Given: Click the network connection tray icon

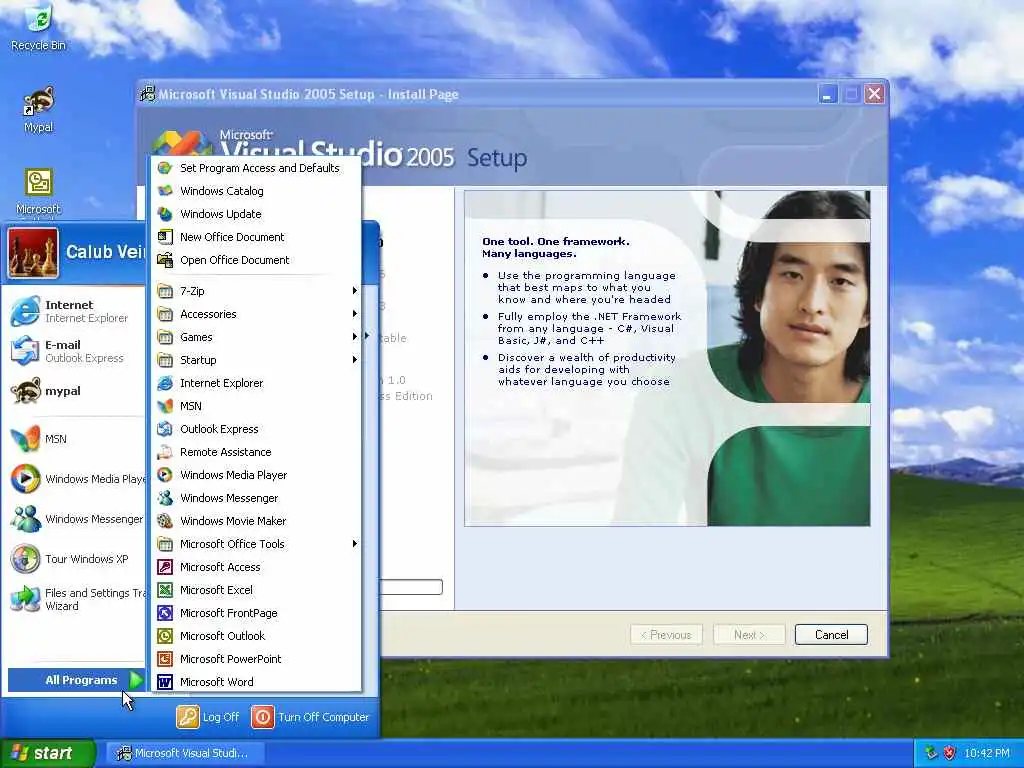Looking at the screenshot, I should [x=931, y=753].
